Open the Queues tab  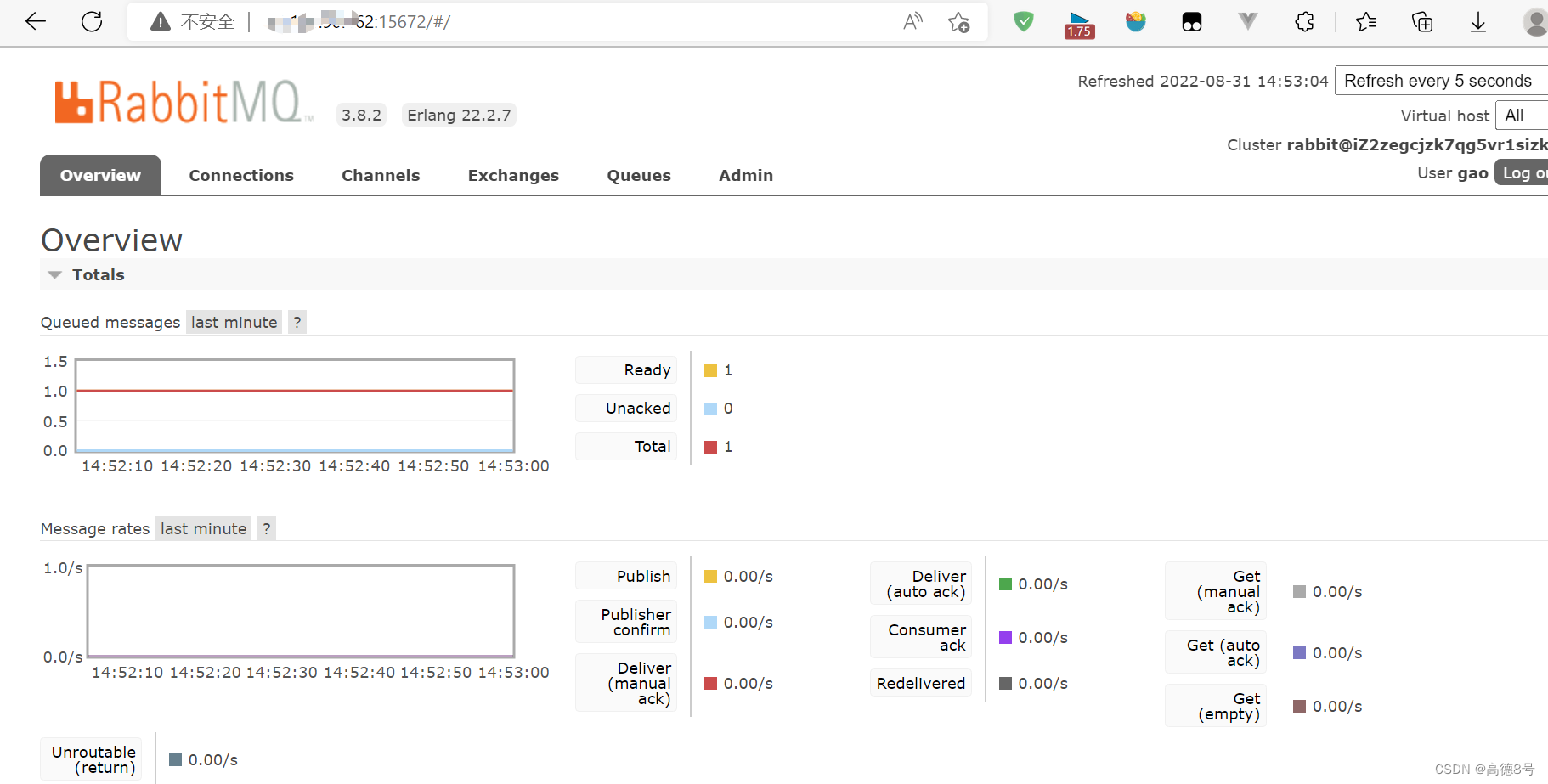click(x=639, y=175)
